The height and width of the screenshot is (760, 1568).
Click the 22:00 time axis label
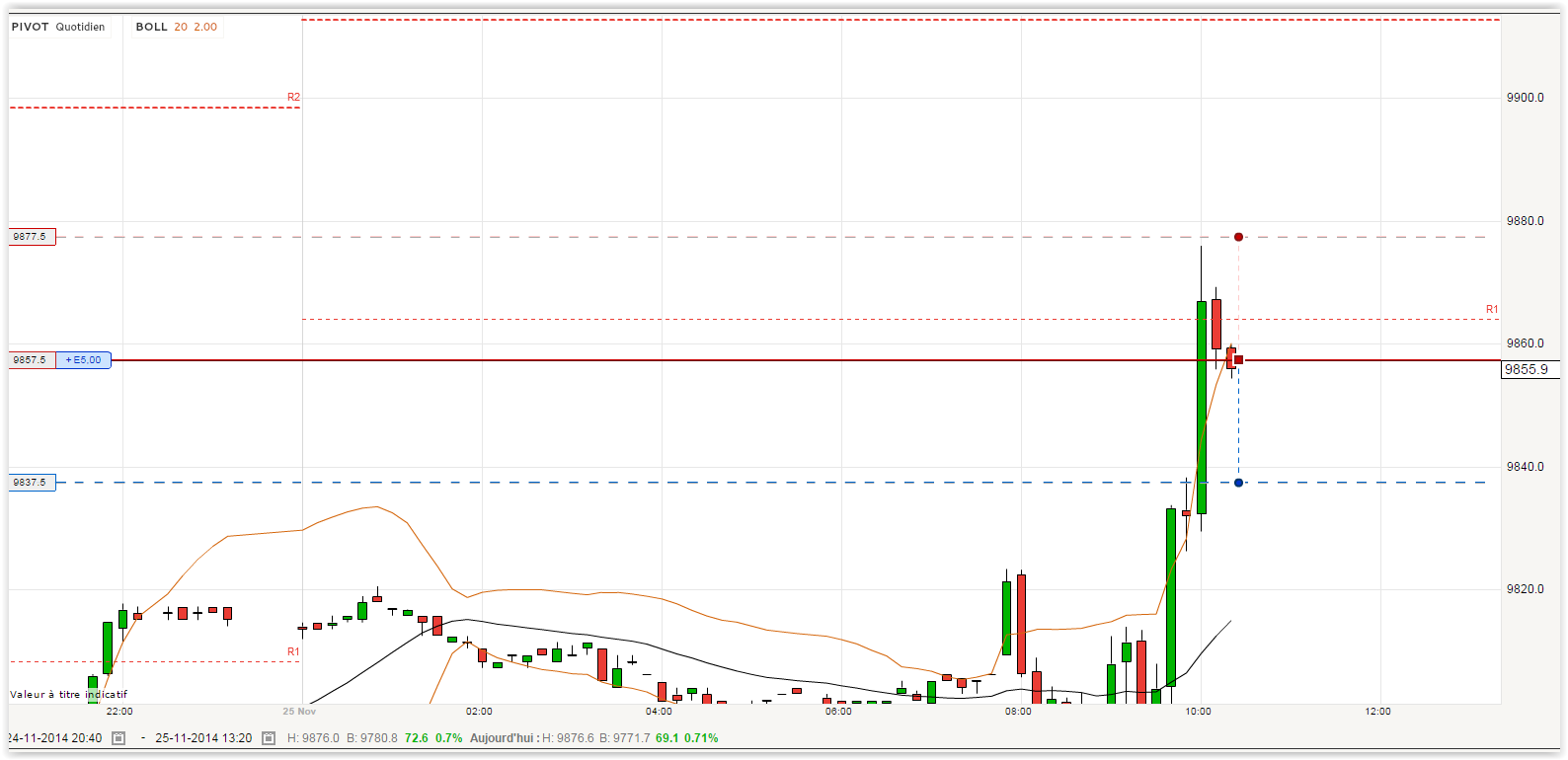click(x=119, y=711)
